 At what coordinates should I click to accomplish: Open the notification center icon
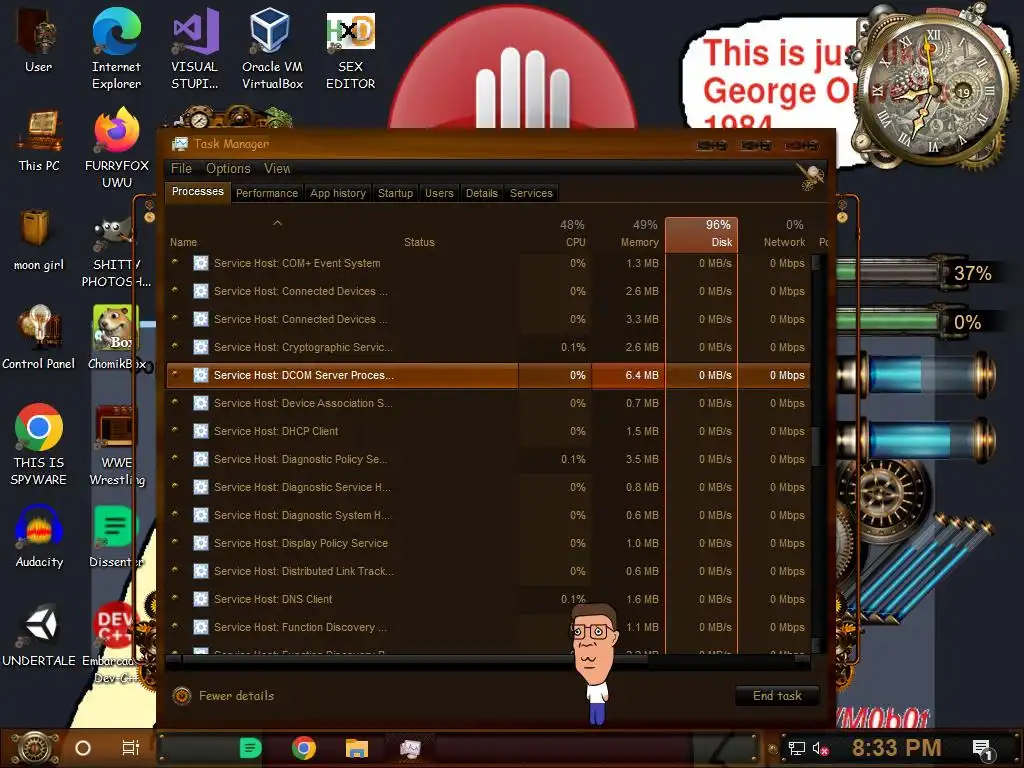pyautogui.click(x=982, y=750)
